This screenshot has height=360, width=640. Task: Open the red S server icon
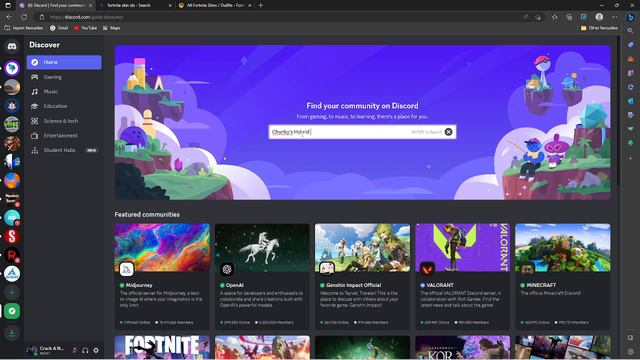(x=12, y=236)
